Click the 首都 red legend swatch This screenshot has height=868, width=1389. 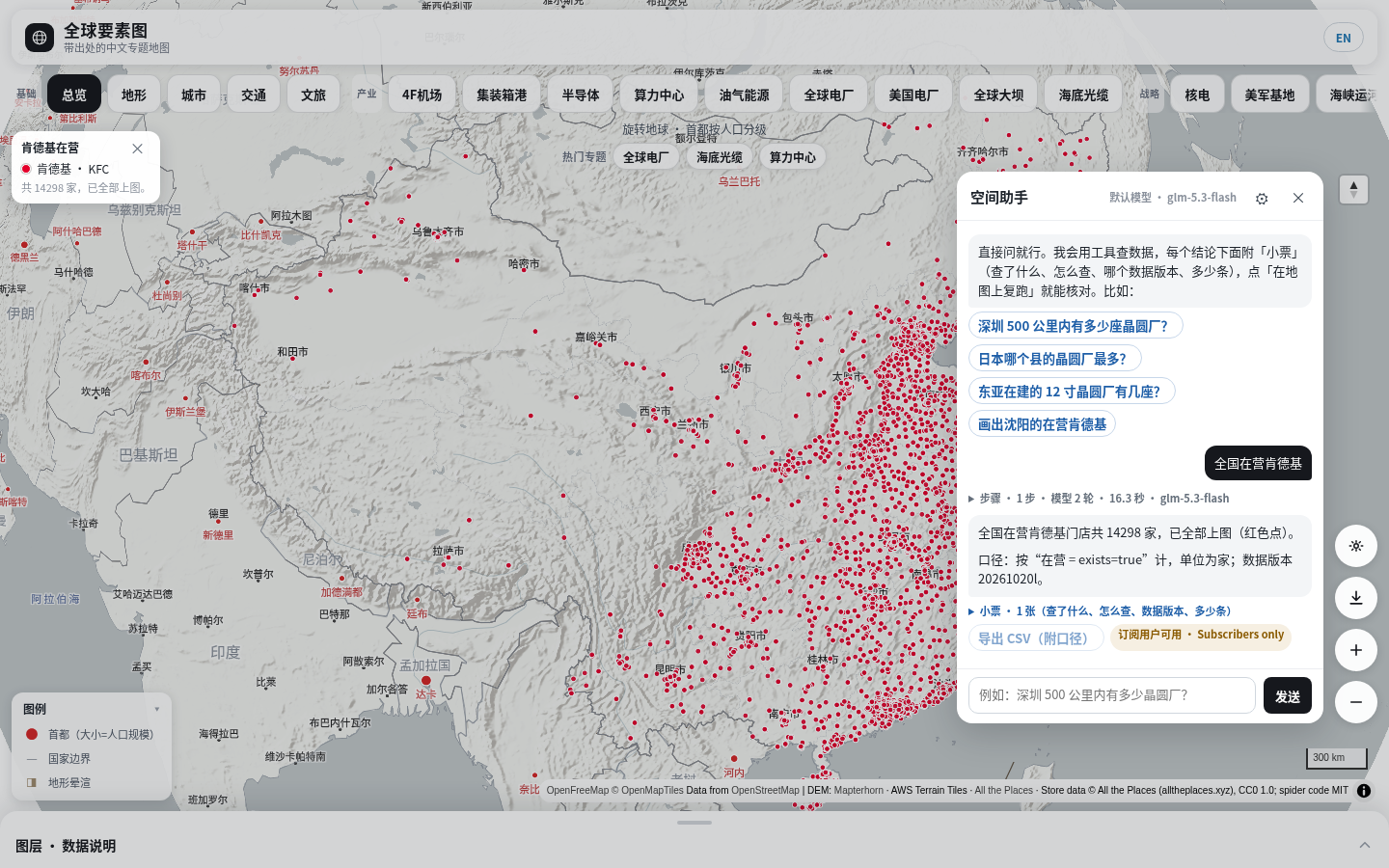click(32, 734)
